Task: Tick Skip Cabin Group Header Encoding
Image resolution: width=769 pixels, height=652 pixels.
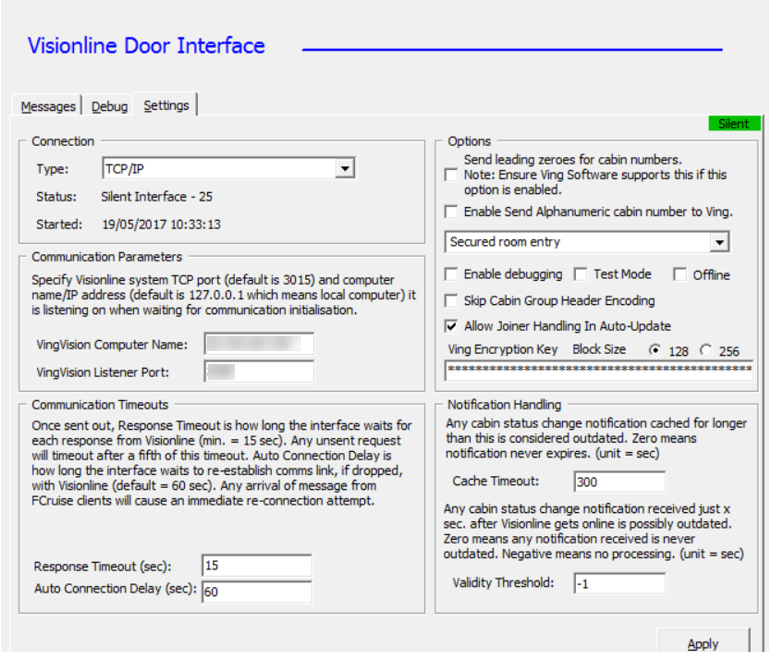Action: tap(451, 300)
